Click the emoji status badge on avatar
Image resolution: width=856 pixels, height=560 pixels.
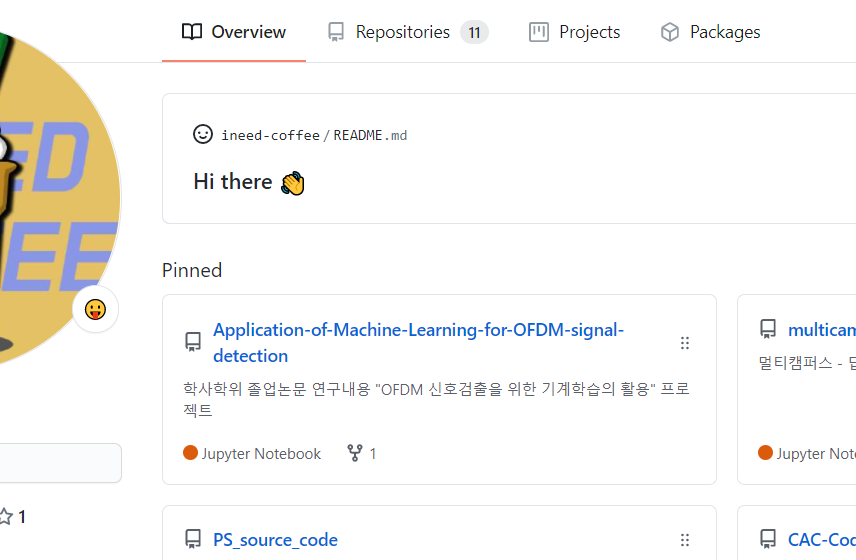(96, 310)
